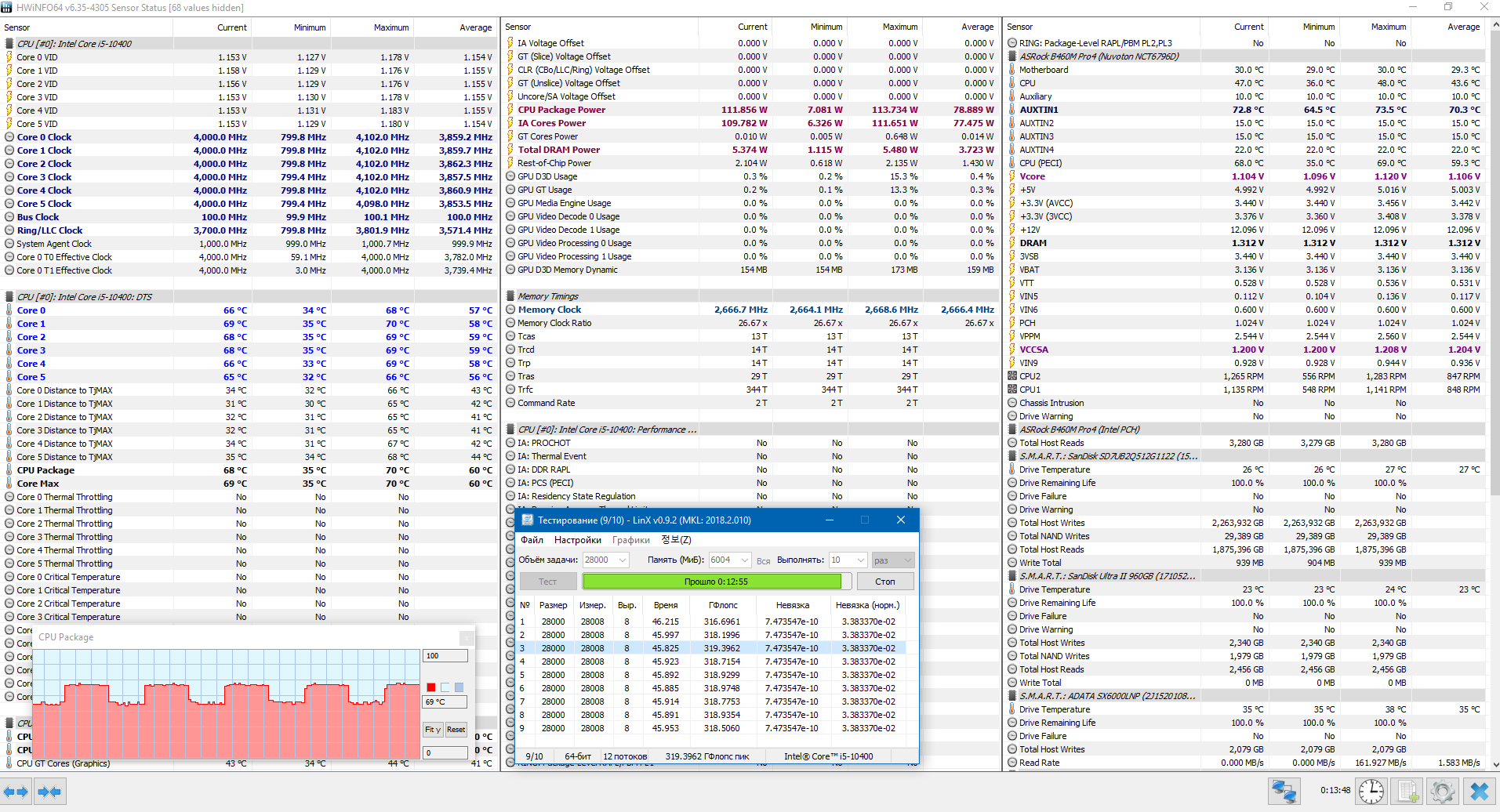Click the clock reset timer icon

[x=1371, y=792]
